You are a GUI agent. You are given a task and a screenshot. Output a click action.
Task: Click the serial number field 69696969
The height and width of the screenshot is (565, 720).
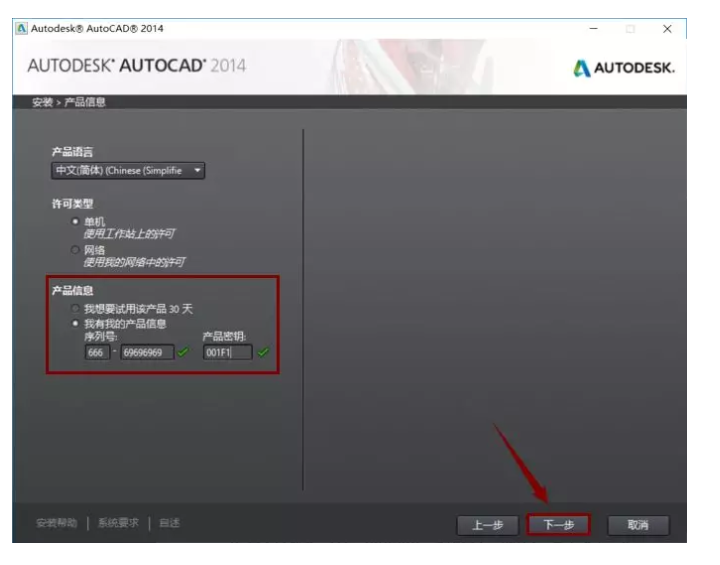tap(147, 352)
